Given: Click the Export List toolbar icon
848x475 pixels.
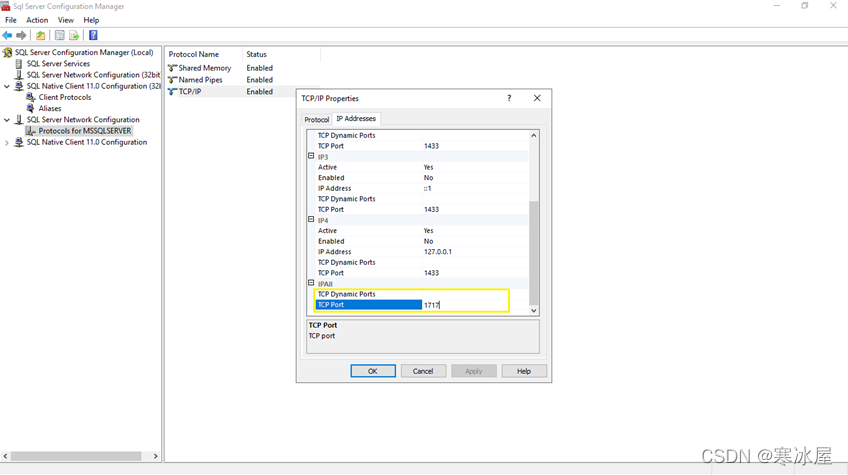Looking at the screenshot, I should (x=74, y=35).
